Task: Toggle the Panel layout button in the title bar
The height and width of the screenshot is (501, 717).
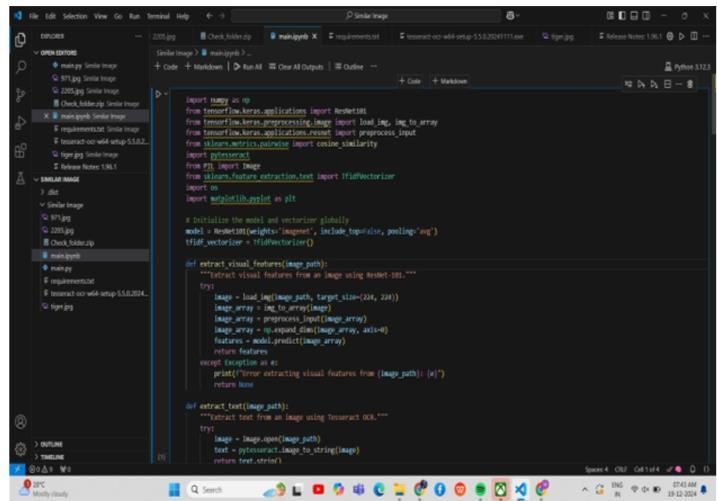Action: [634, 16]
